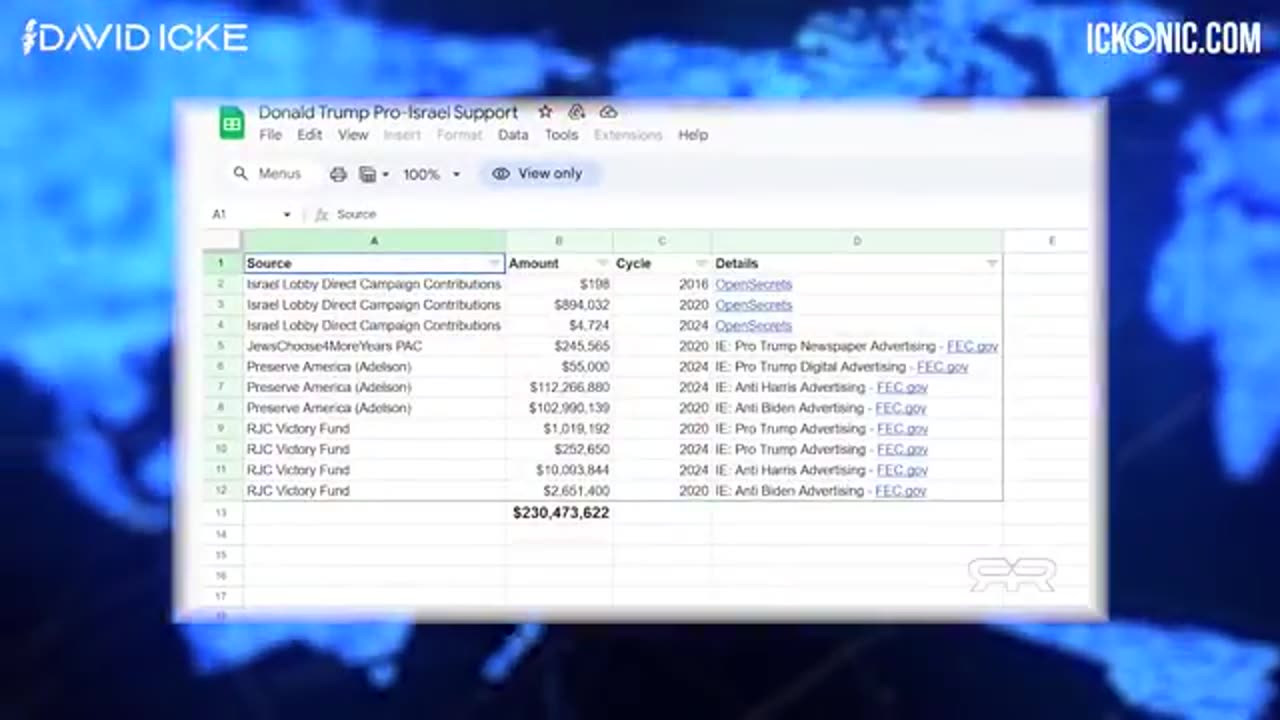Select the $112,266,880 amount cell
The width and height of the screenshot is (1280, 720).
(559, 387)
